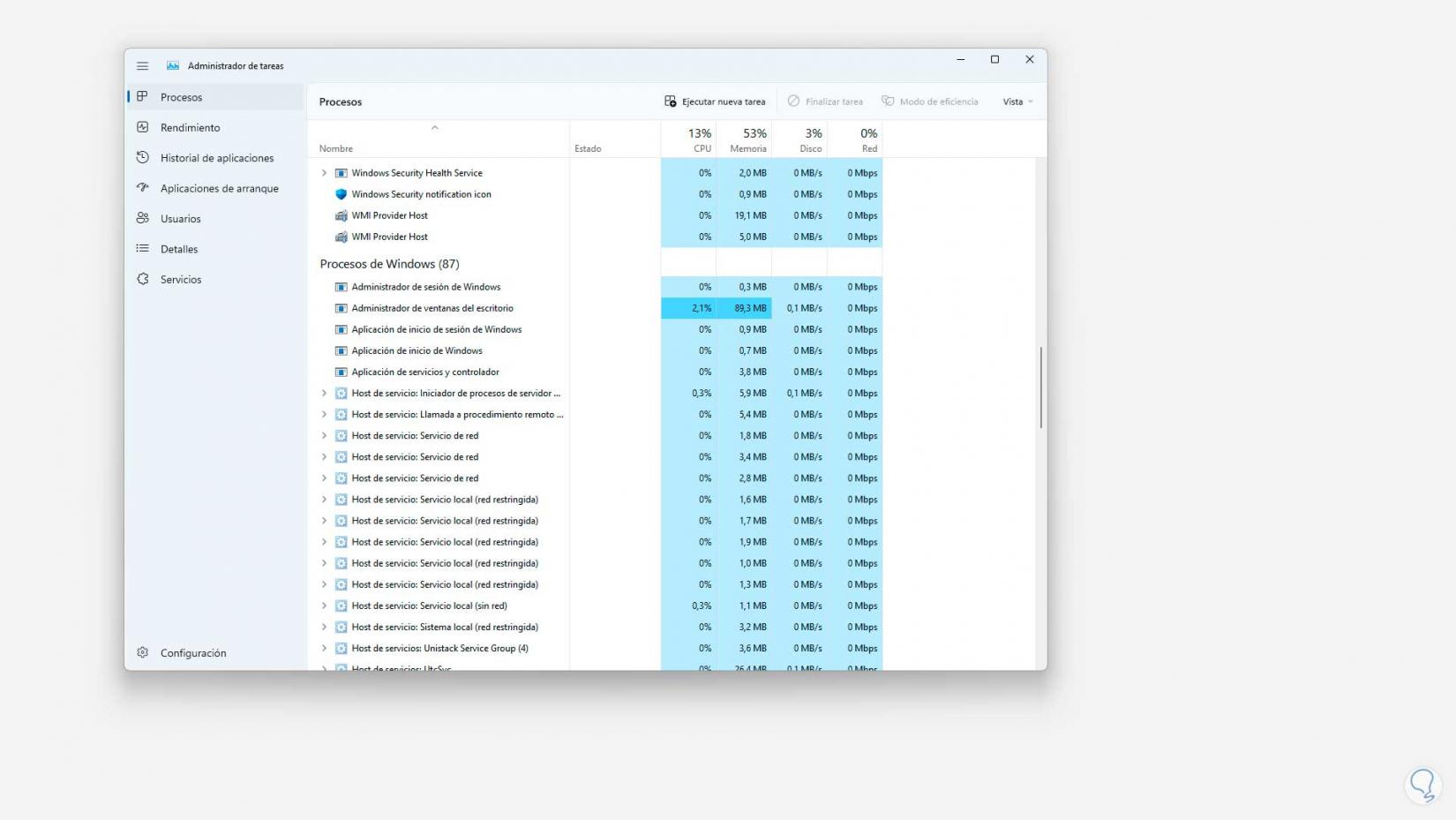This screenshot has width=1456, height=820.
Task: Switch to the Detalles tab
Action: click(x=216, y=249)
